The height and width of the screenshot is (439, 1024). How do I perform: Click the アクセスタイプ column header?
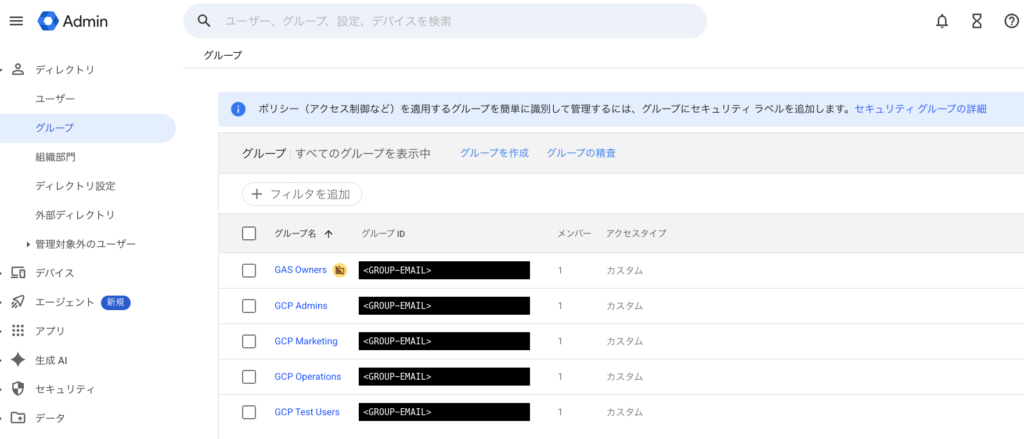point(636,234)
